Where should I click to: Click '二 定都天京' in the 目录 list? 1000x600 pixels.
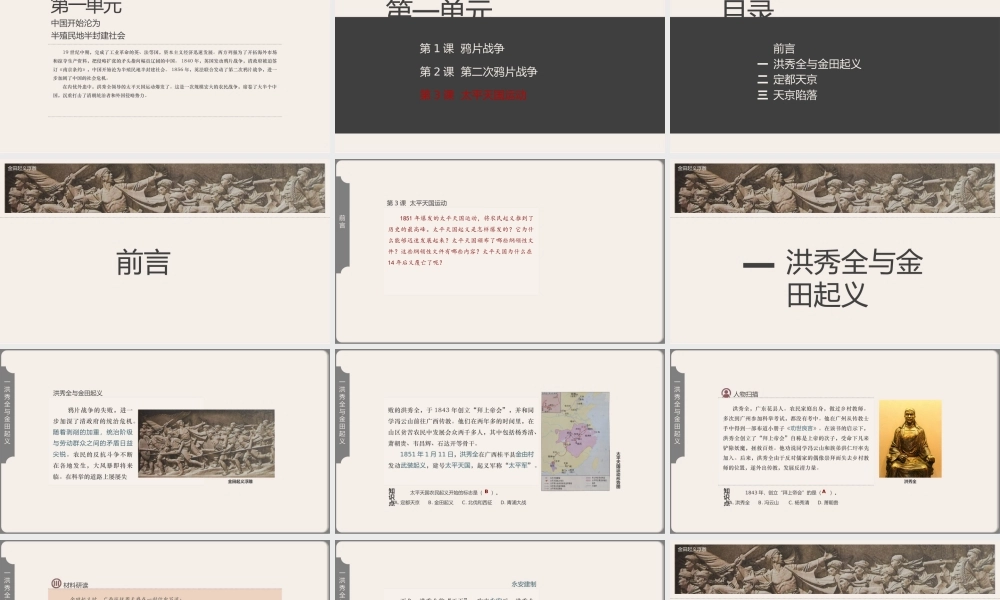click(786, 80)
